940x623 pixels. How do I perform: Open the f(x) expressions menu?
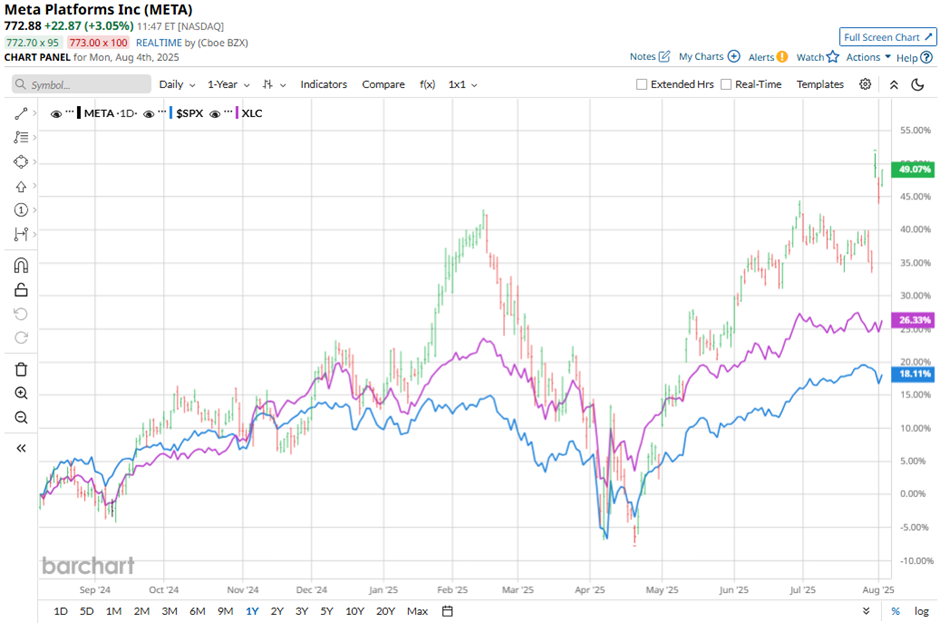coord(427,85)
